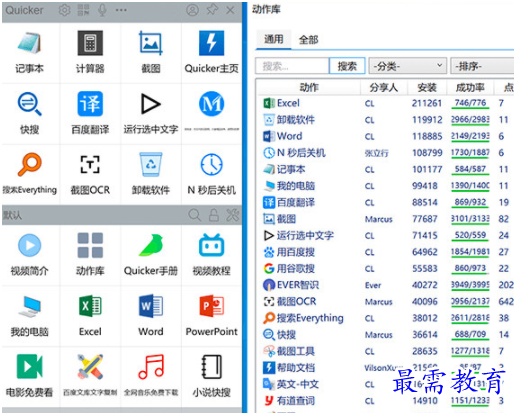This screenshot has height=413, width=514.
Task: Select the 百度翻译 row in the action list
Action: (x=386, y=202)
